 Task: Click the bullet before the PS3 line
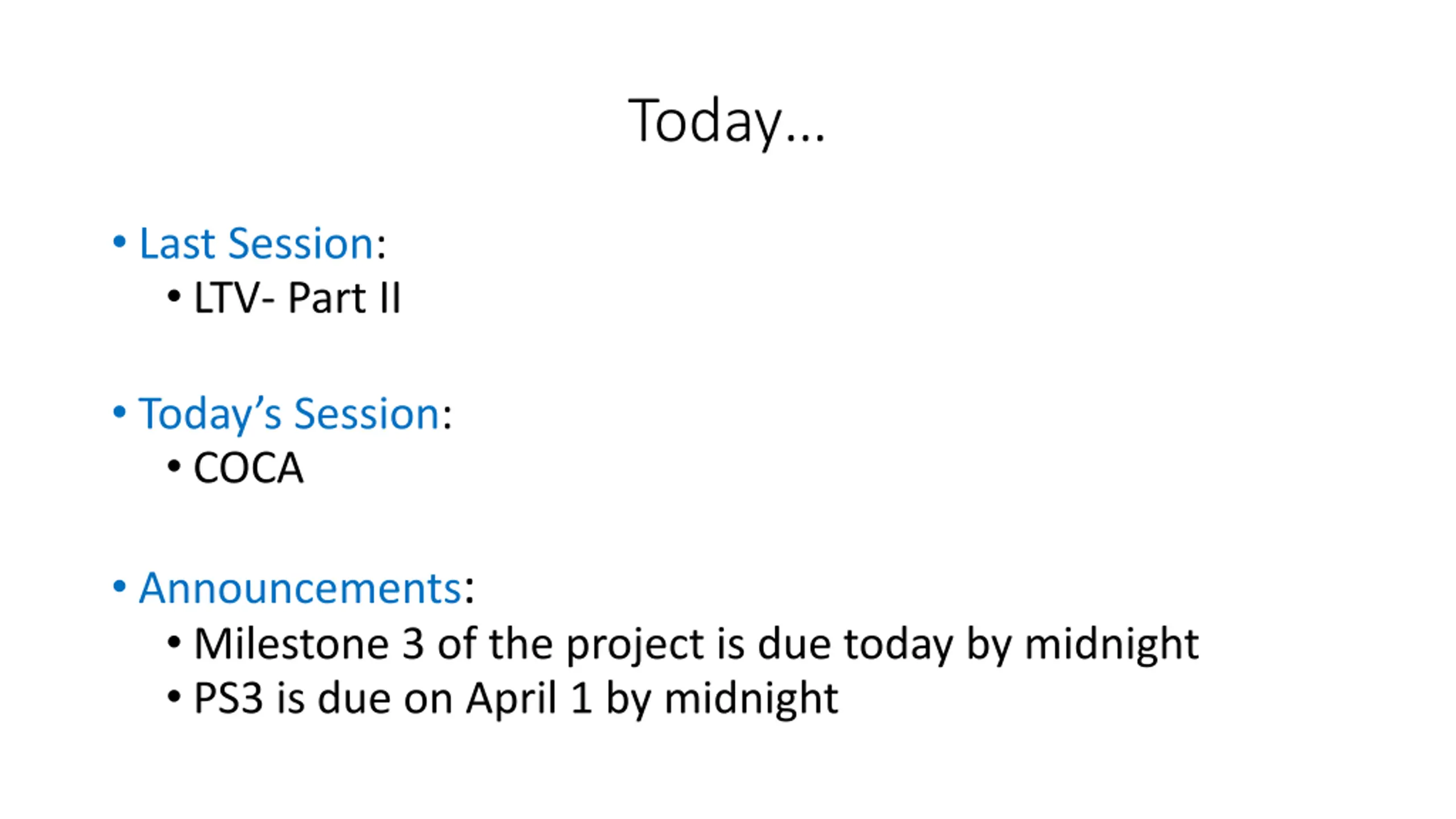click(174, 697)
